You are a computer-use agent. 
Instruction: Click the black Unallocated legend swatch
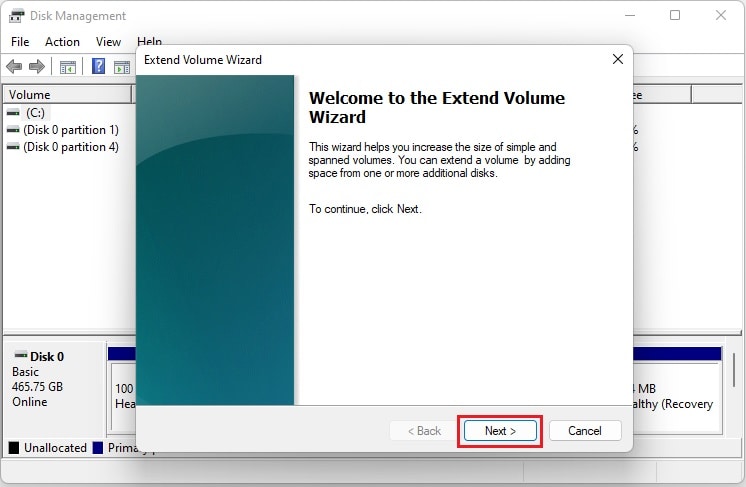pos(14,448)
